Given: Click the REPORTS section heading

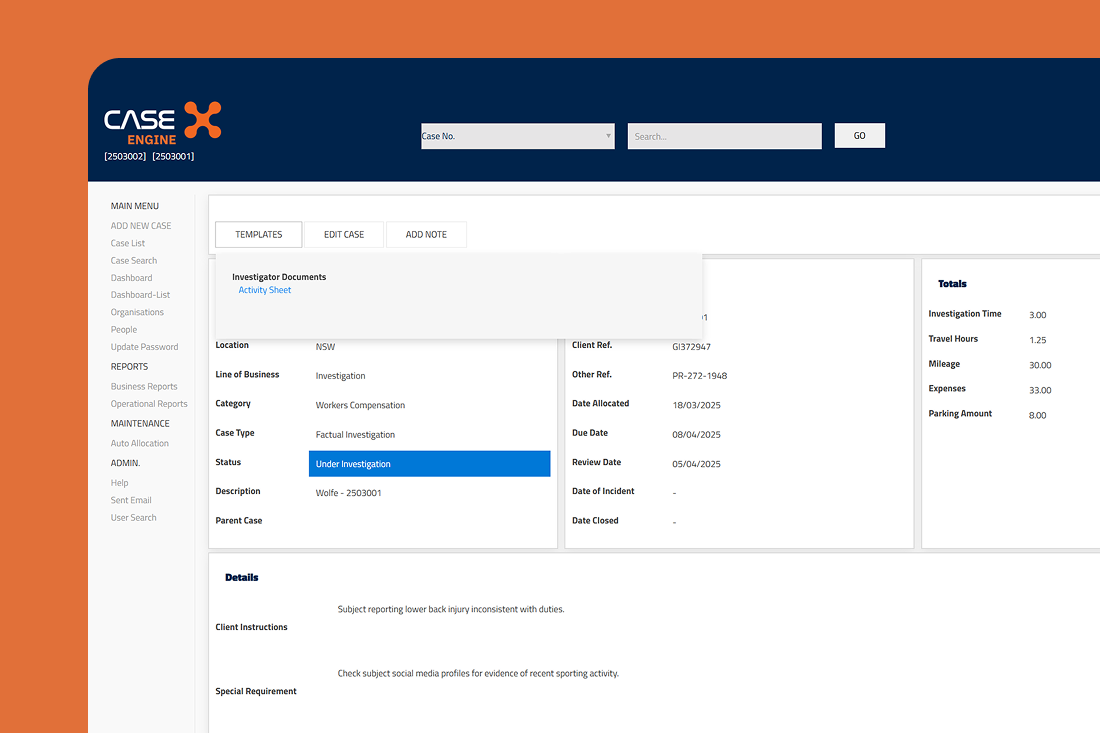Looking at the screenshot, I should click(129, 367).
